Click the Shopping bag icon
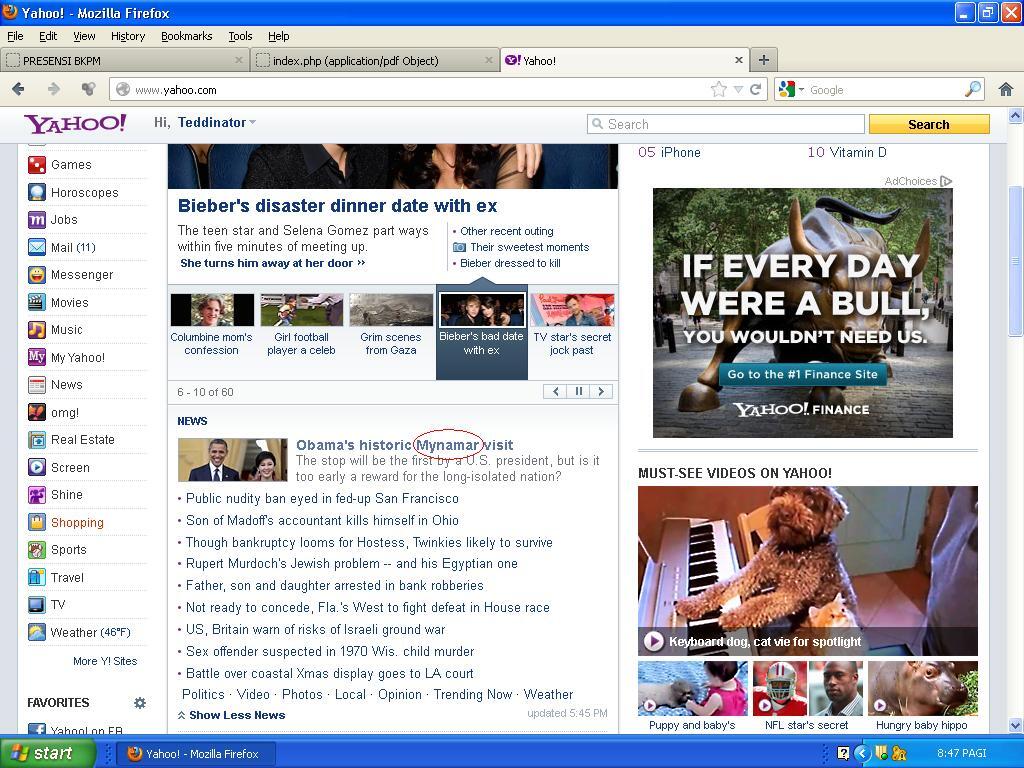The image size is (1024, 768). tap(37, 522)
